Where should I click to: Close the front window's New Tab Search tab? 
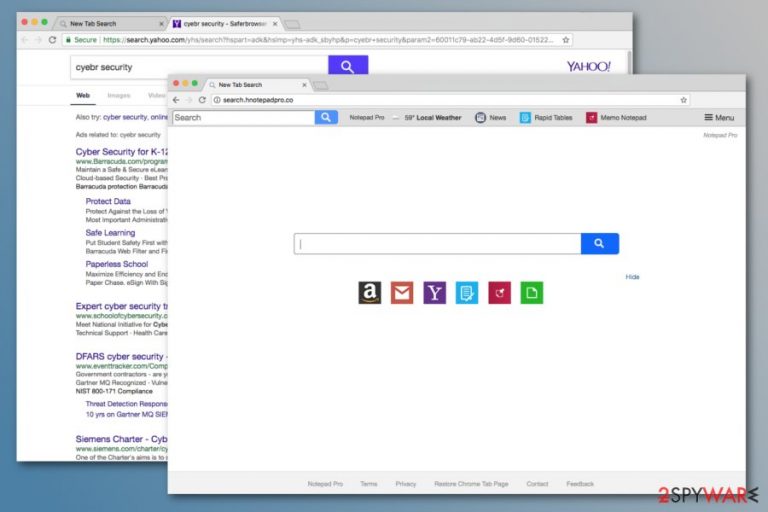(x=304, y=85)
